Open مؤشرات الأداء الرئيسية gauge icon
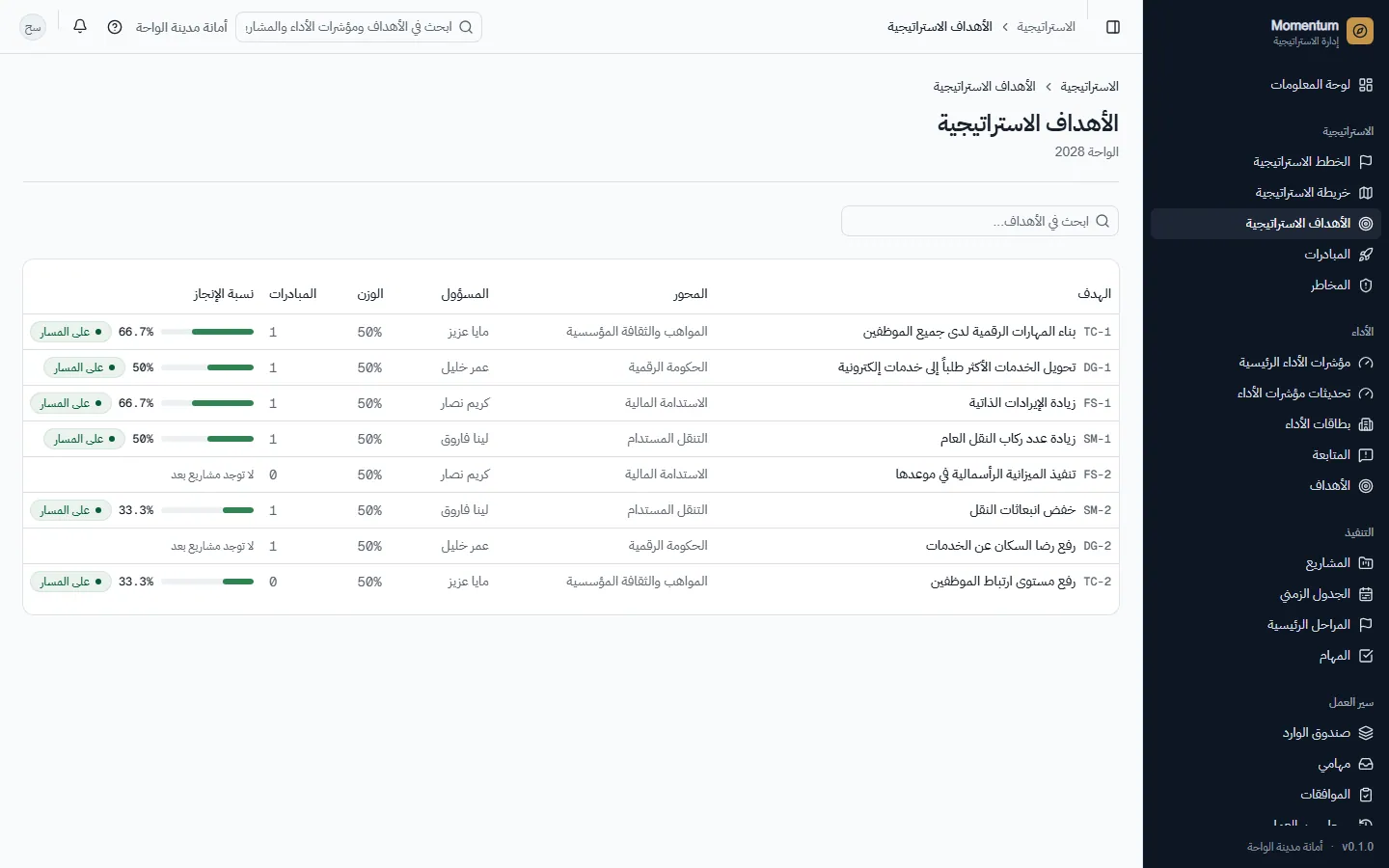1389x868 pixels. [1366, 363]
